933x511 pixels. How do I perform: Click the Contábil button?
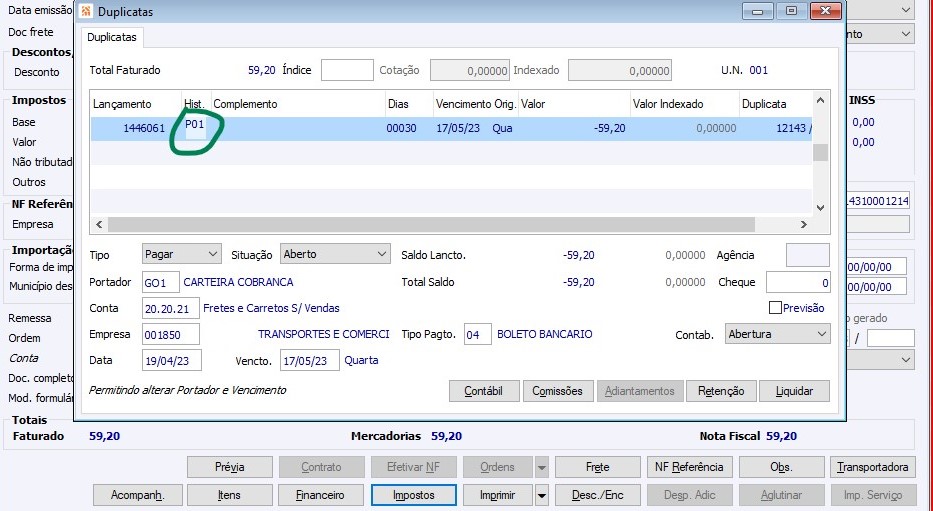coord(484,391)
